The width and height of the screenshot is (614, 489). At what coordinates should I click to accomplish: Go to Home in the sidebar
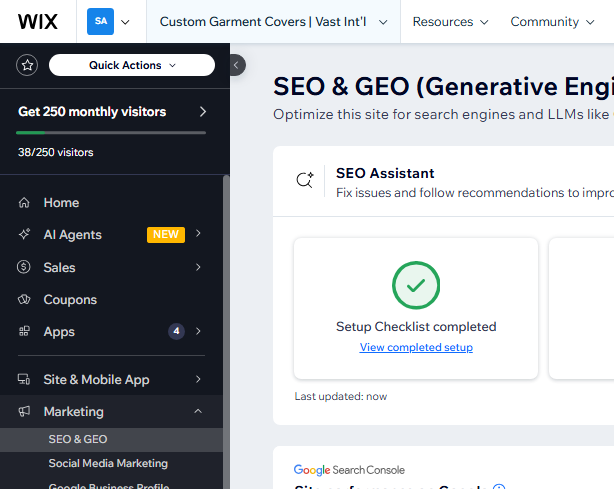(x=111, y=203)
